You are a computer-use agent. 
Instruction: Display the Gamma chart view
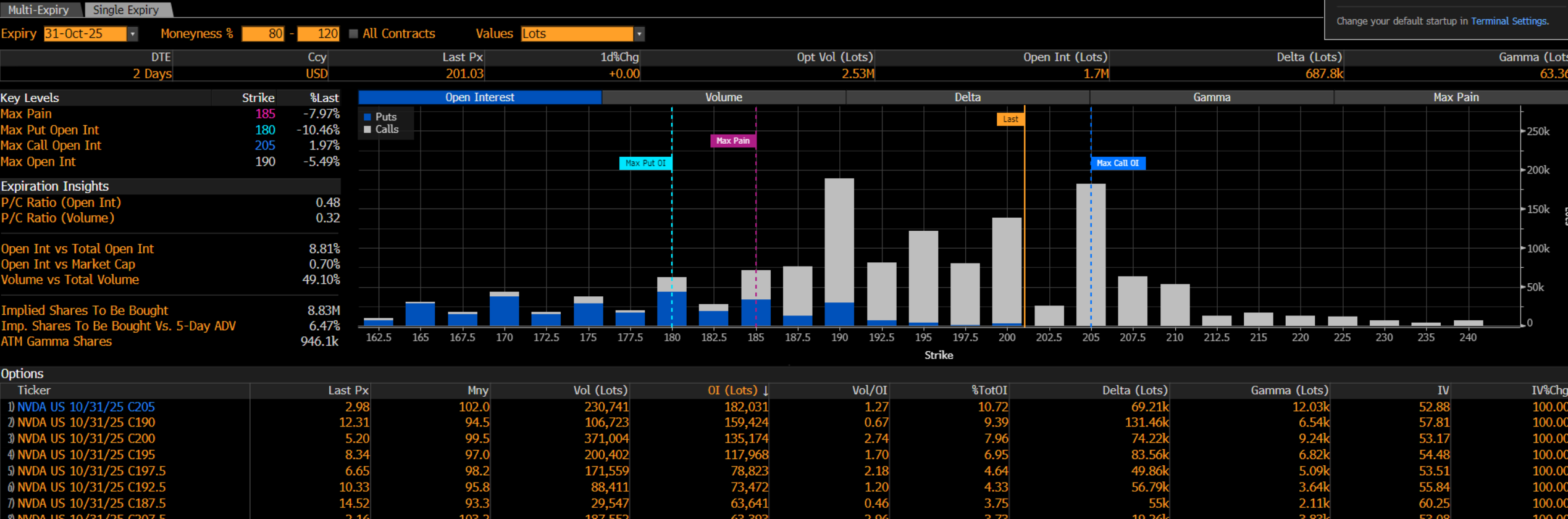1211,98
